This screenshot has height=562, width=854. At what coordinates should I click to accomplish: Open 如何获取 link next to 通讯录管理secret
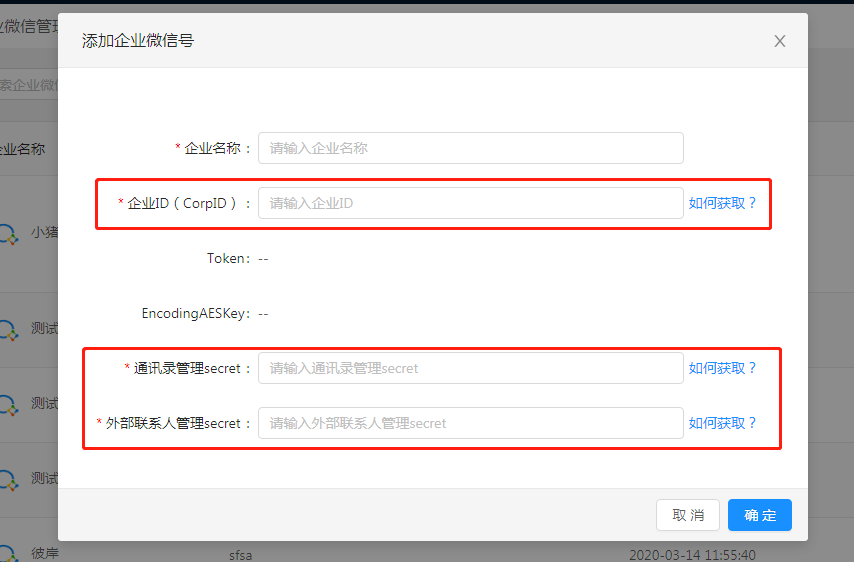722,368
